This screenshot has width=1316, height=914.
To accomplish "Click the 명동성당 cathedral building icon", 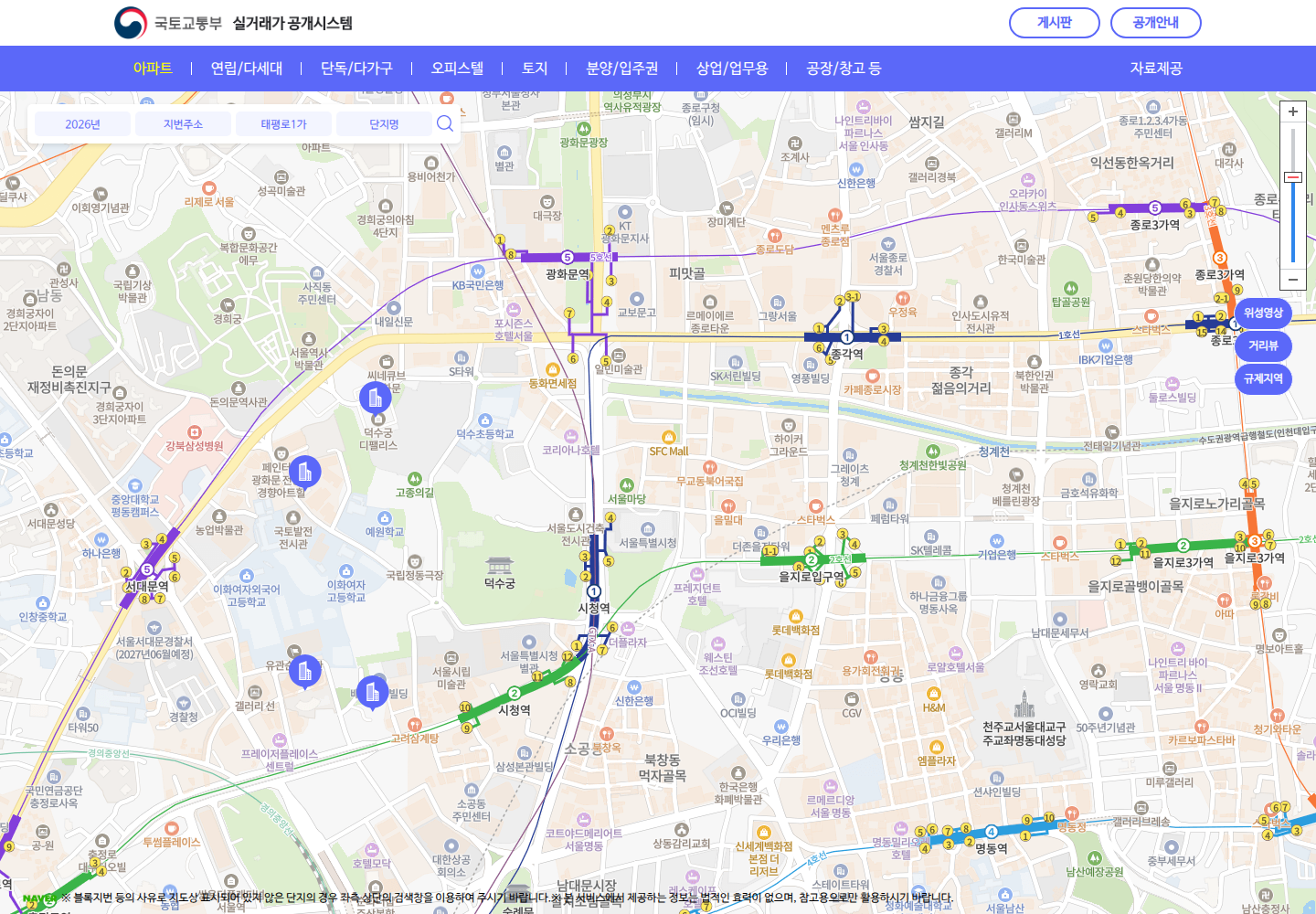I will (x=1024, y=705).
